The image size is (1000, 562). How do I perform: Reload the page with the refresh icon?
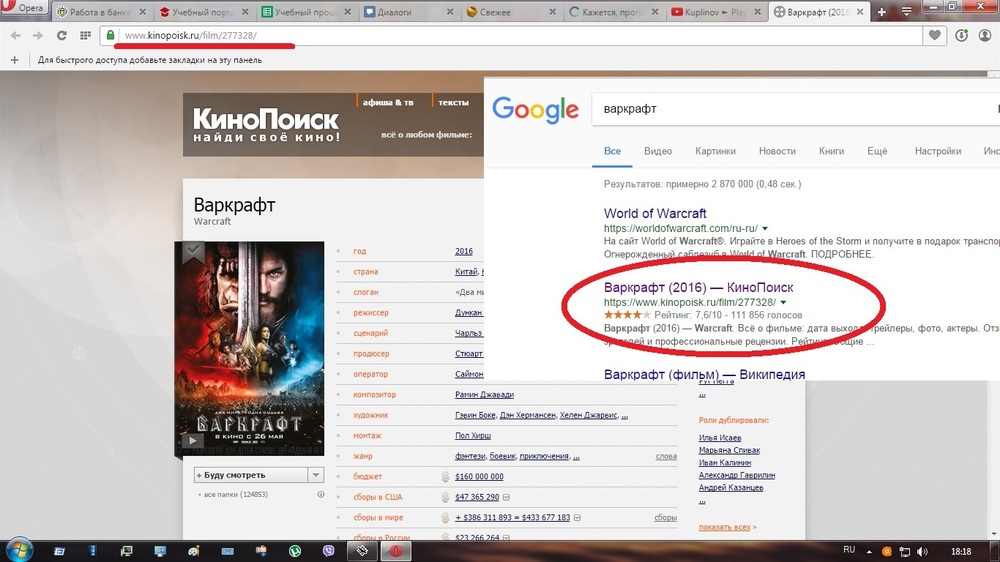pos(61,36)
